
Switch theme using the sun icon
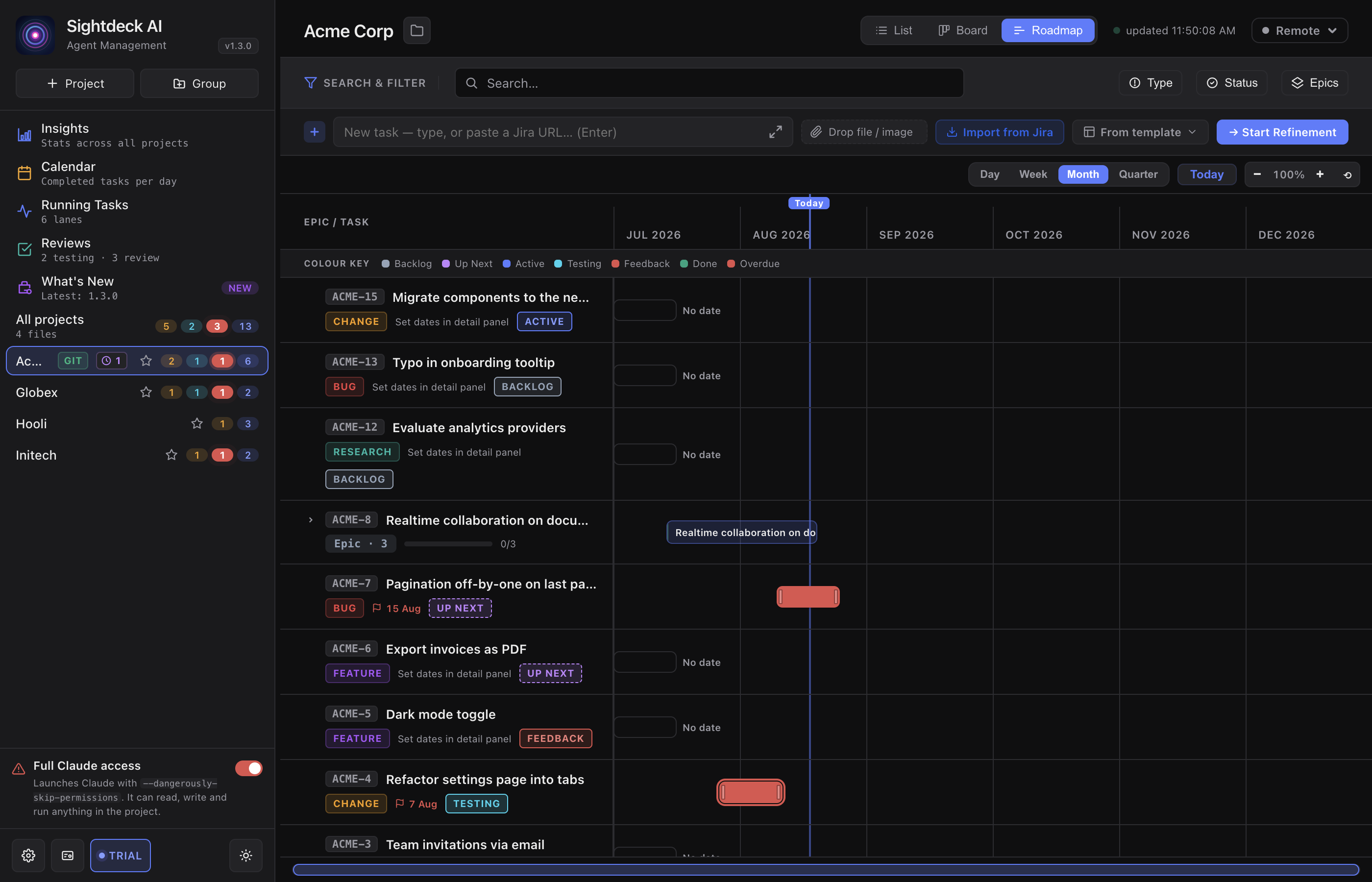(245, 855)
